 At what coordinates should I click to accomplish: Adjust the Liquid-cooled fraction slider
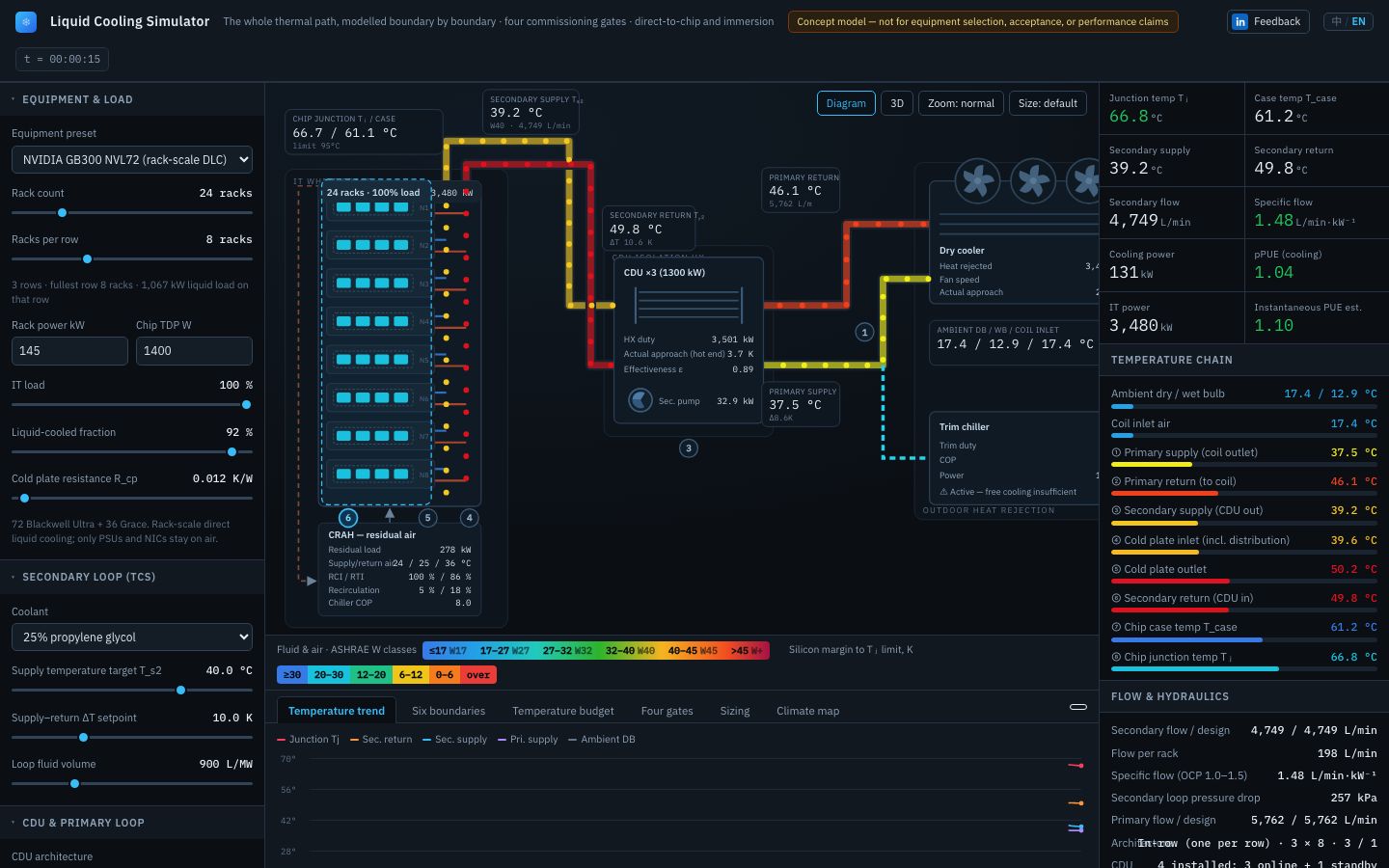coord(132,451)
